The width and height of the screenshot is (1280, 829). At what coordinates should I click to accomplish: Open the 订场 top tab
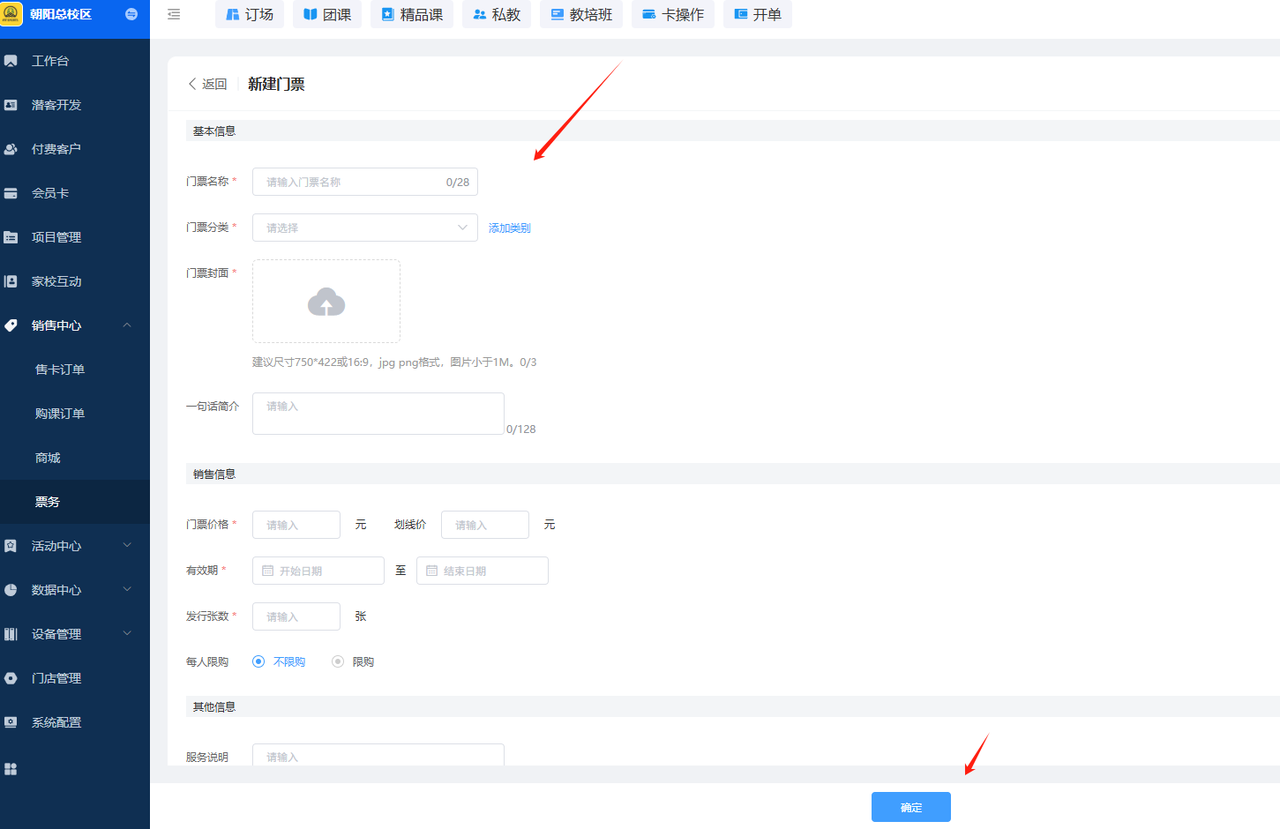coord(249,15)
